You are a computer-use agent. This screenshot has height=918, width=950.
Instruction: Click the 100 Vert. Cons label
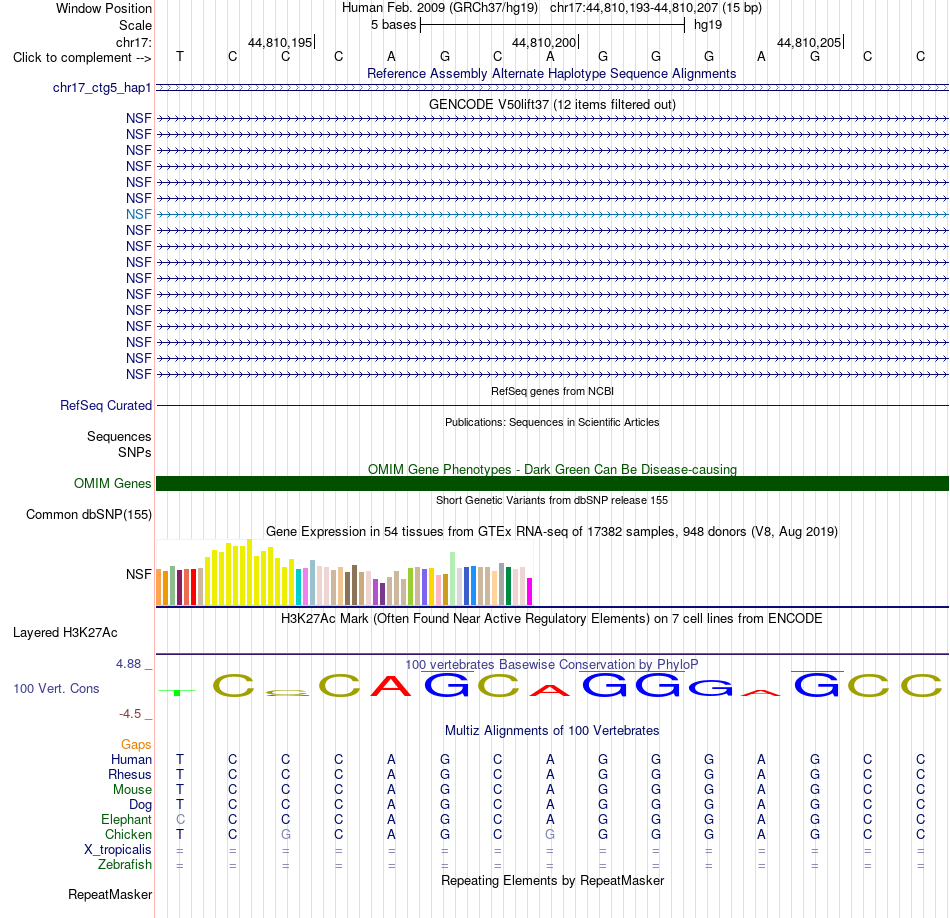tap(56, 688)
